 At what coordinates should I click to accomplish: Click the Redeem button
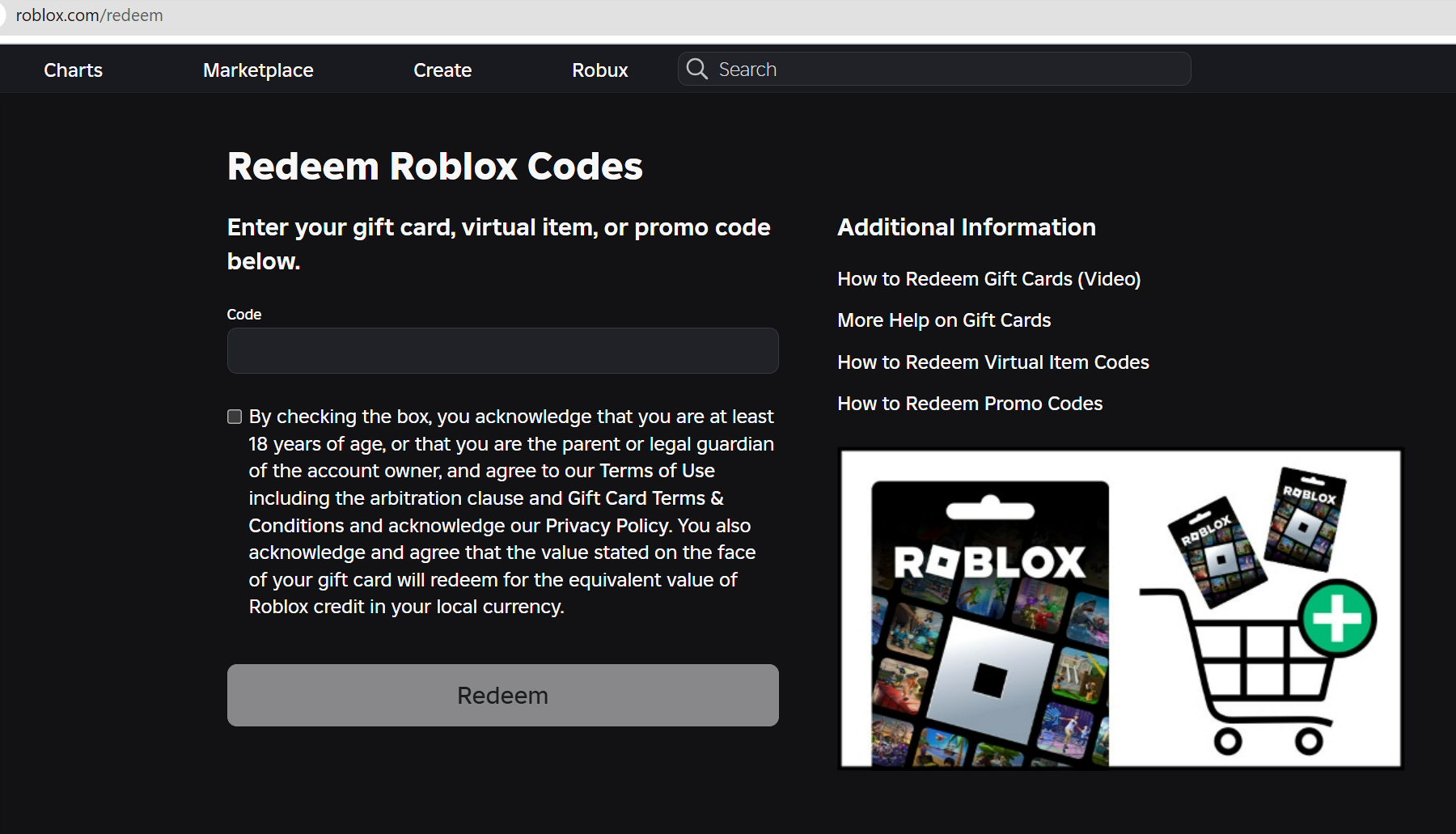[x=502, y=695]
